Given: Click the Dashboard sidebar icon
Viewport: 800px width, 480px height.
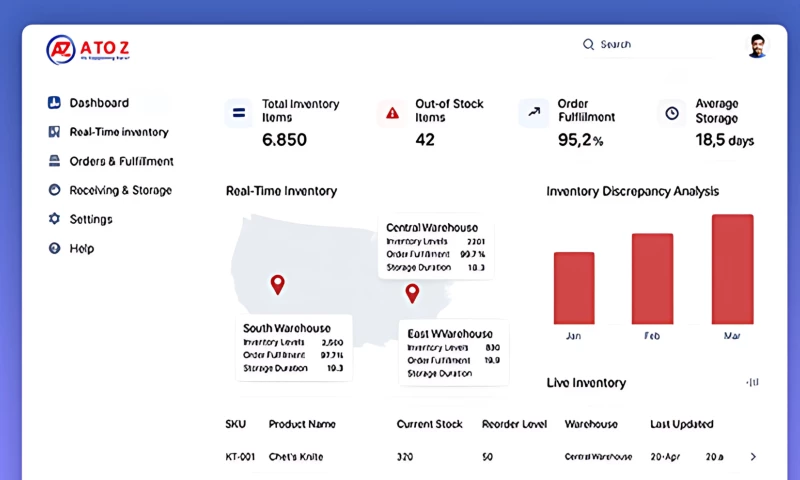Looking at the screenshot, I should pyautogui.click(x=54, y=103).
